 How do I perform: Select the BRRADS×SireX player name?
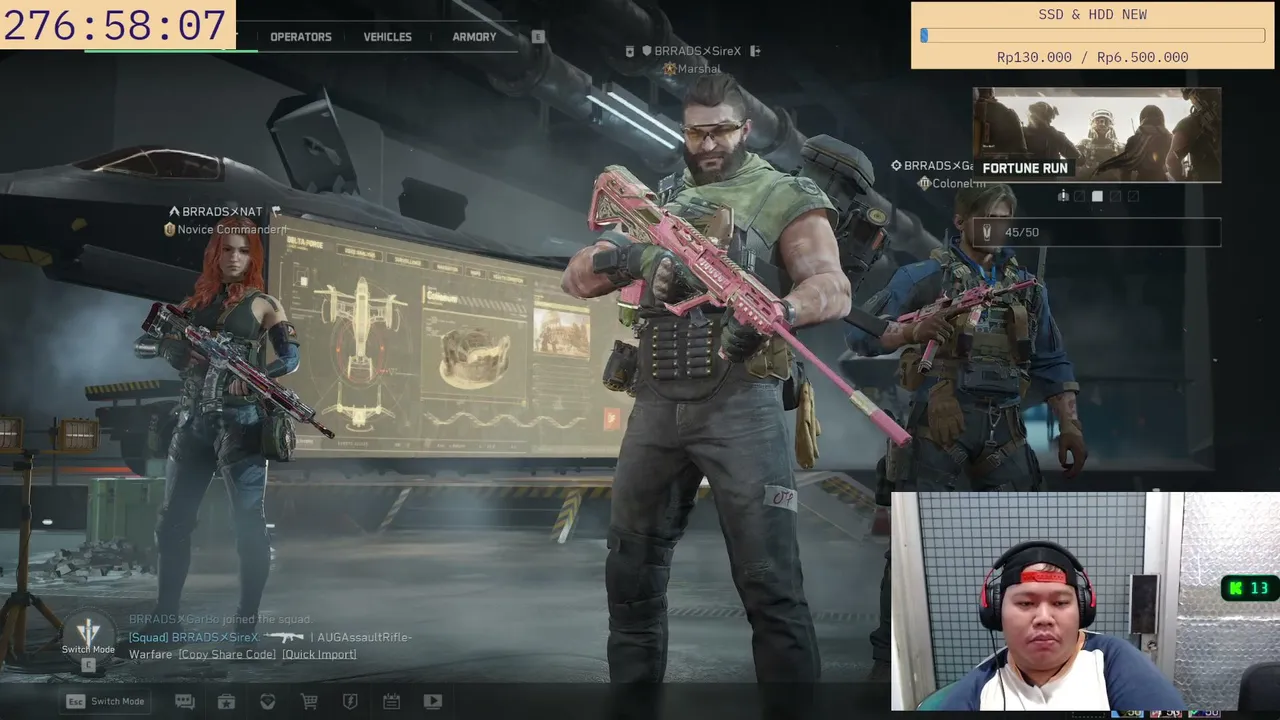click(x=698, y=51)
